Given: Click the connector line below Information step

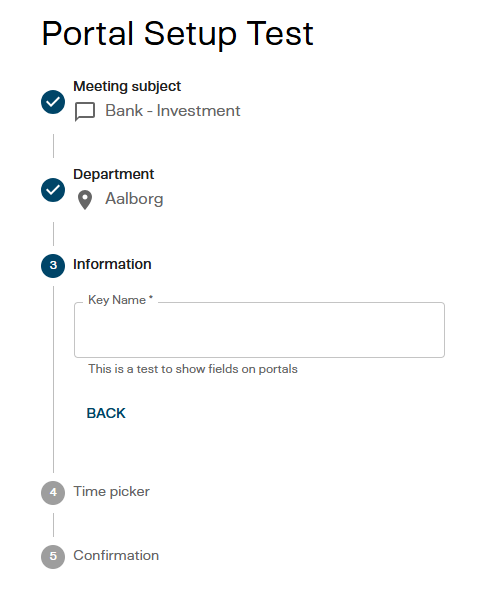Looking at the screenshot, I should 53,379.
